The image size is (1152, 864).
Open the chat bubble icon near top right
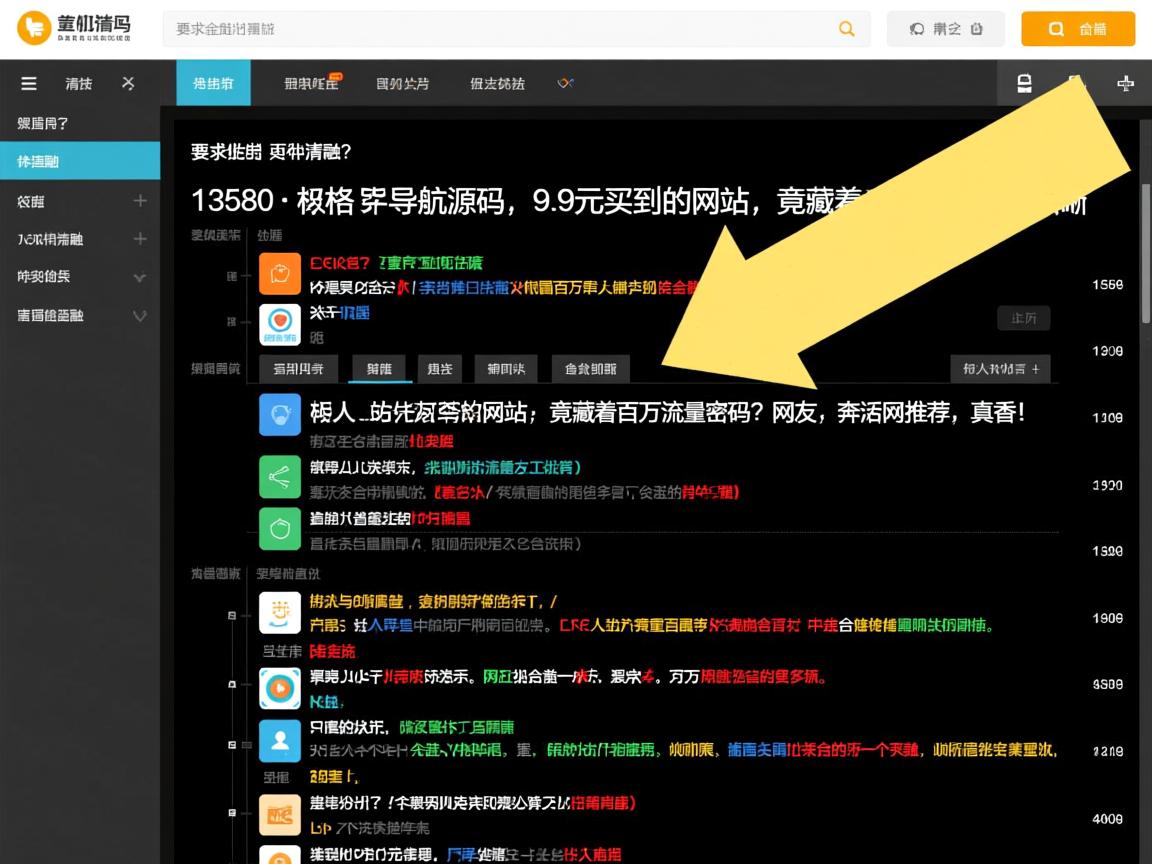pos(920,29)
